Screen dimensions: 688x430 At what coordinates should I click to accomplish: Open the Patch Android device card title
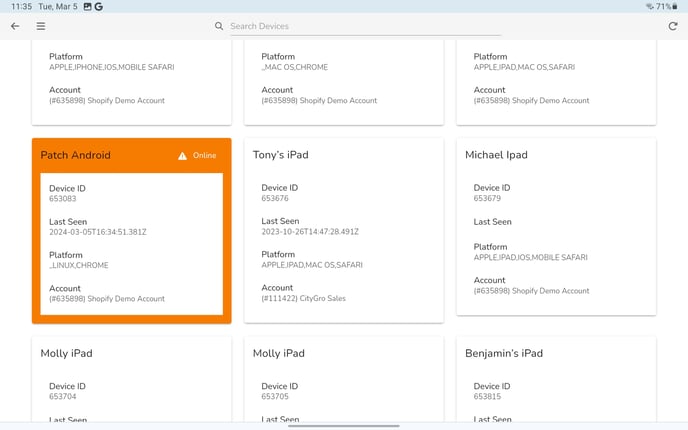[x=75, y=155]
